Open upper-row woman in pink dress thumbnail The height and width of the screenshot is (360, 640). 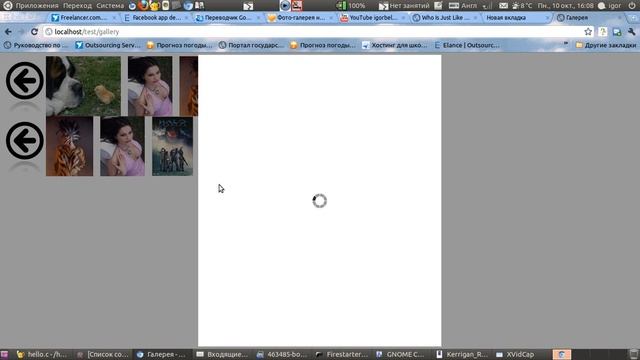[x=150, y=86]
